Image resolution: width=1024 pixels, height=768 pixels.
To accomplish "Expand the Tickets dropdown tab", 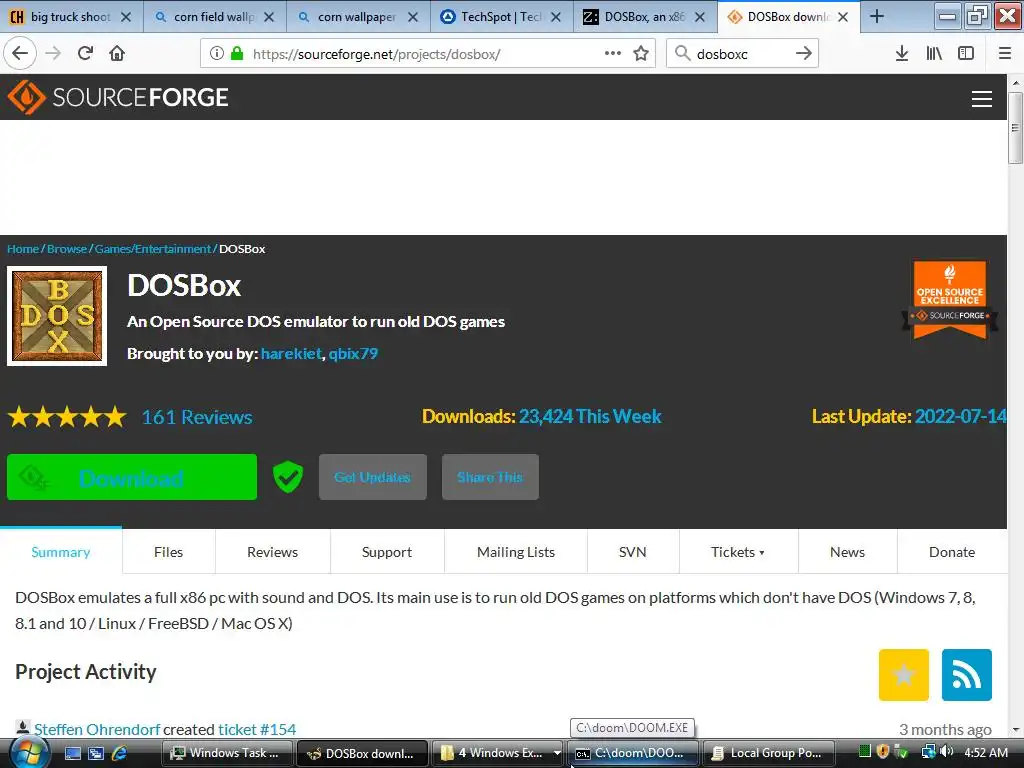I will 738,552.
